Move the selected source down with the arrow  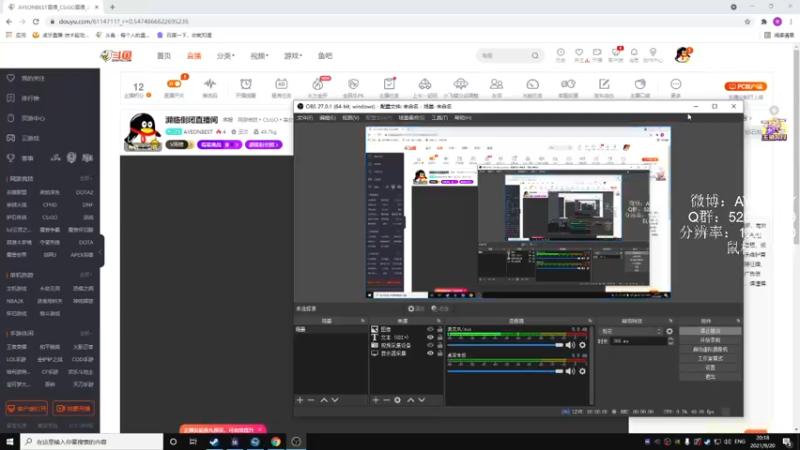[x=421, y=400]
